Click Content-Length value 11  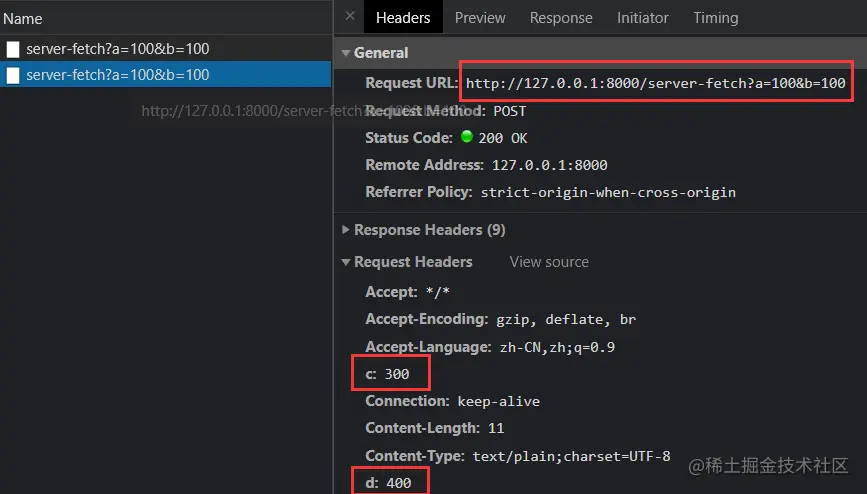coord(496,428)
